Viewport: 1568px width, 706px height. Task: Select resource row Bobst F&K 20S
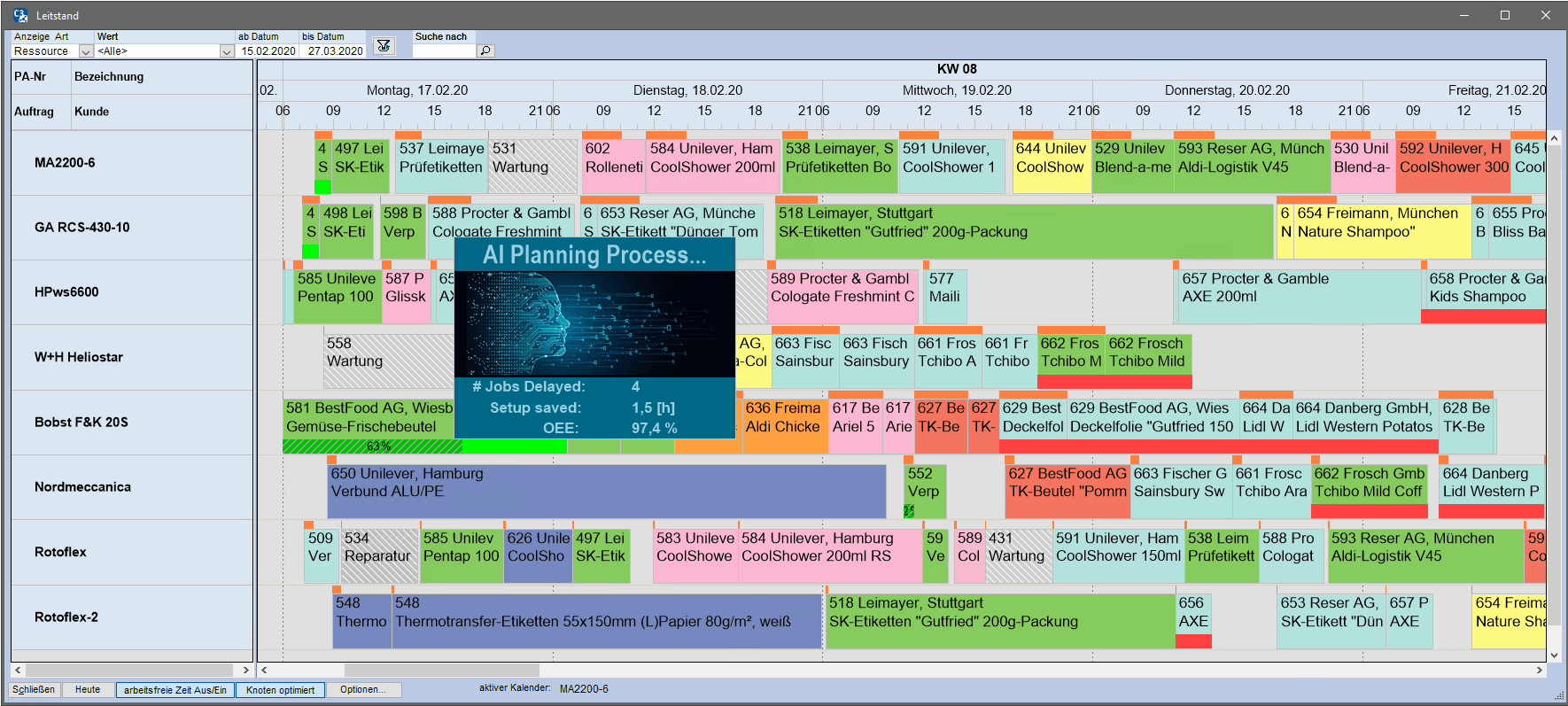[132, 423]
